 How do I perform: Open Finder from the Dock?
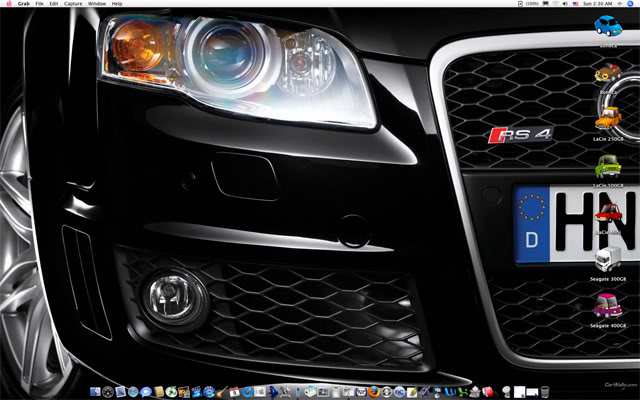[95, 392]
